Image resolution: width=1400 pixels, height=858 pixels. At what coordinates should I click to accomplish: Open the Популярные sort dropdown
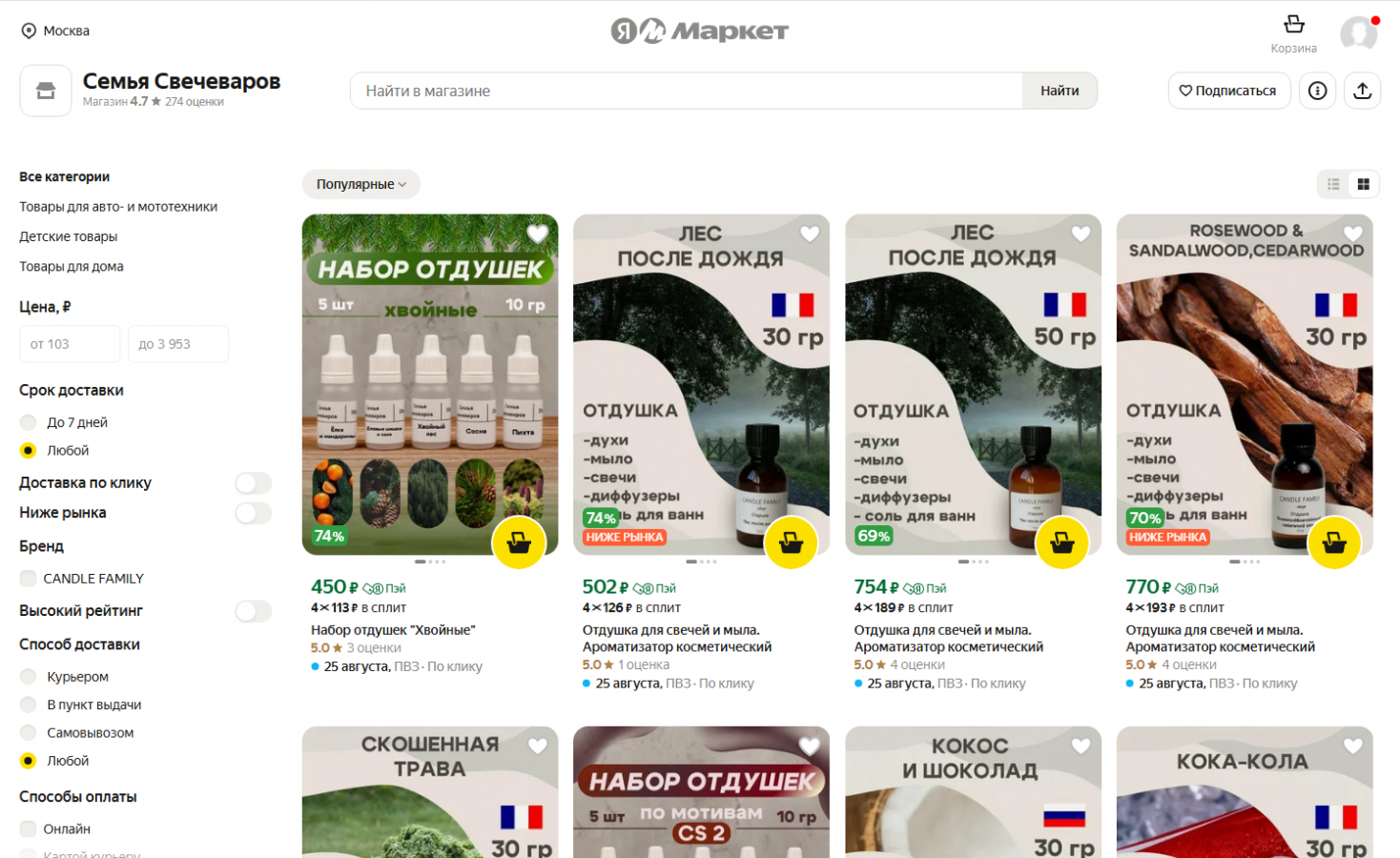(x=361, y=184)
